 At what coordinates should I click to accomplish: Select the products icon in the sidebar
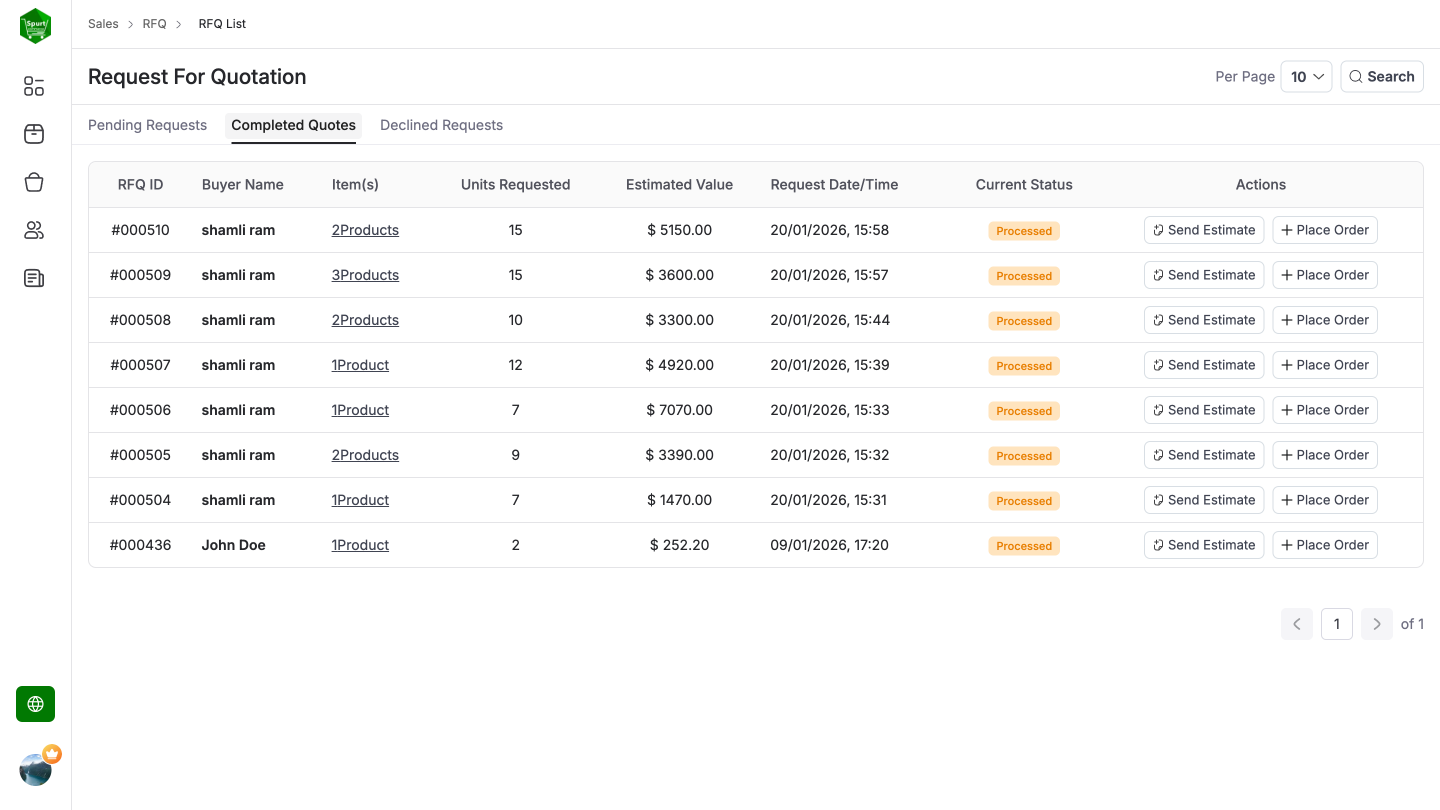[x=33, y=134]
